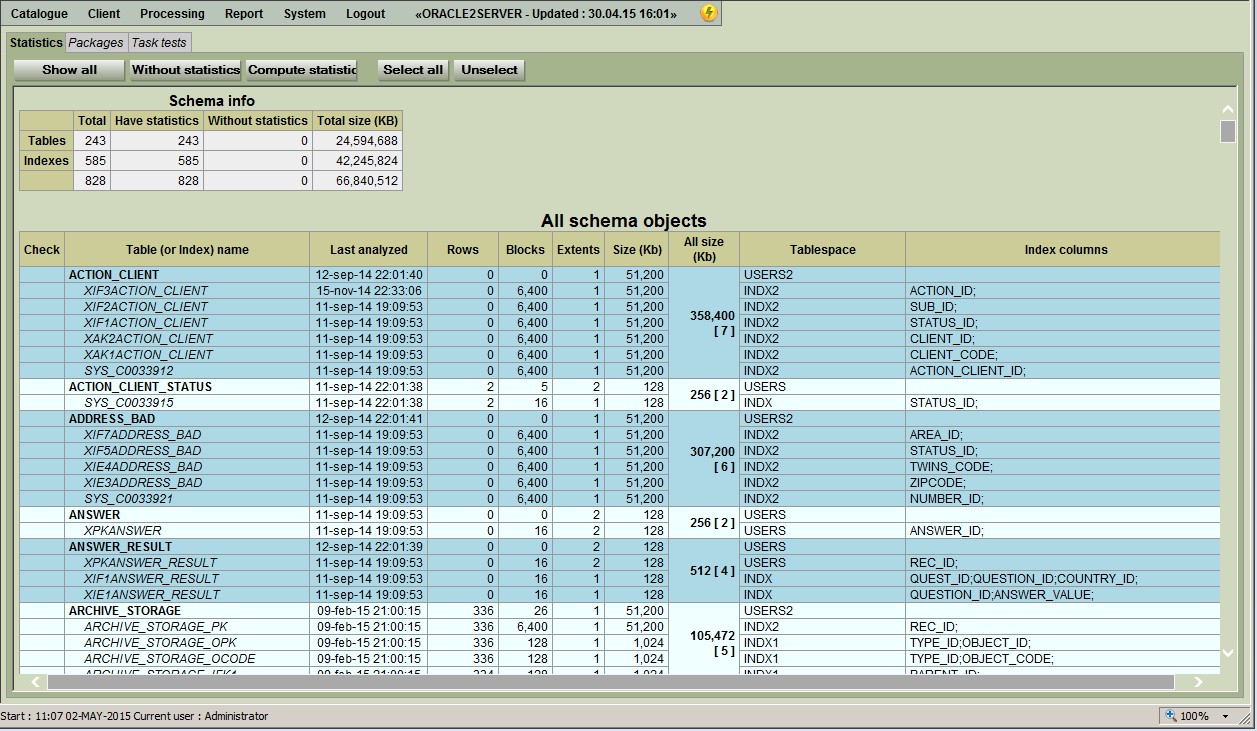Click the zoom magnifier icon in status bar

[x=1171, y=716]
